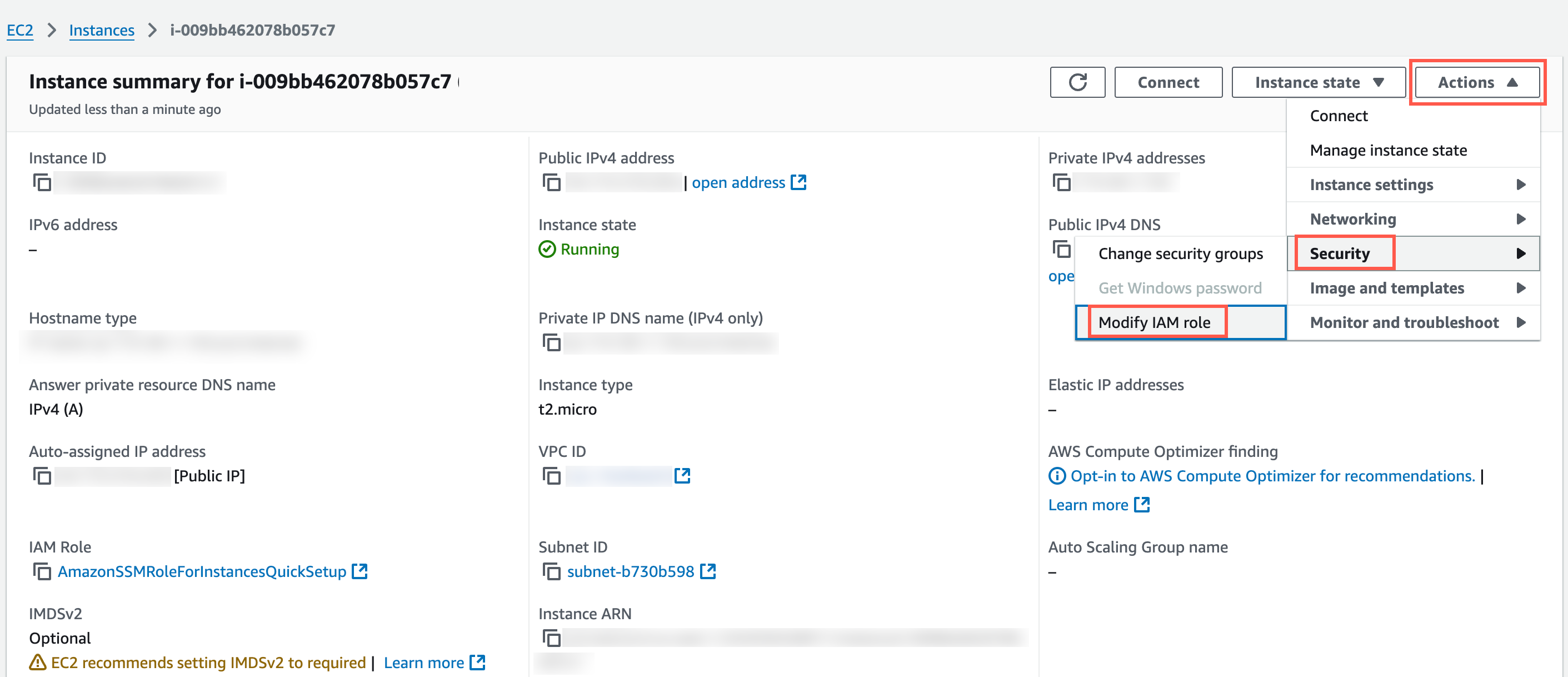This screenshot has width=1568, height=677.
Task: Choose Manage instance state menu item
Action: pyautogui.click(x=1413, y=150)
